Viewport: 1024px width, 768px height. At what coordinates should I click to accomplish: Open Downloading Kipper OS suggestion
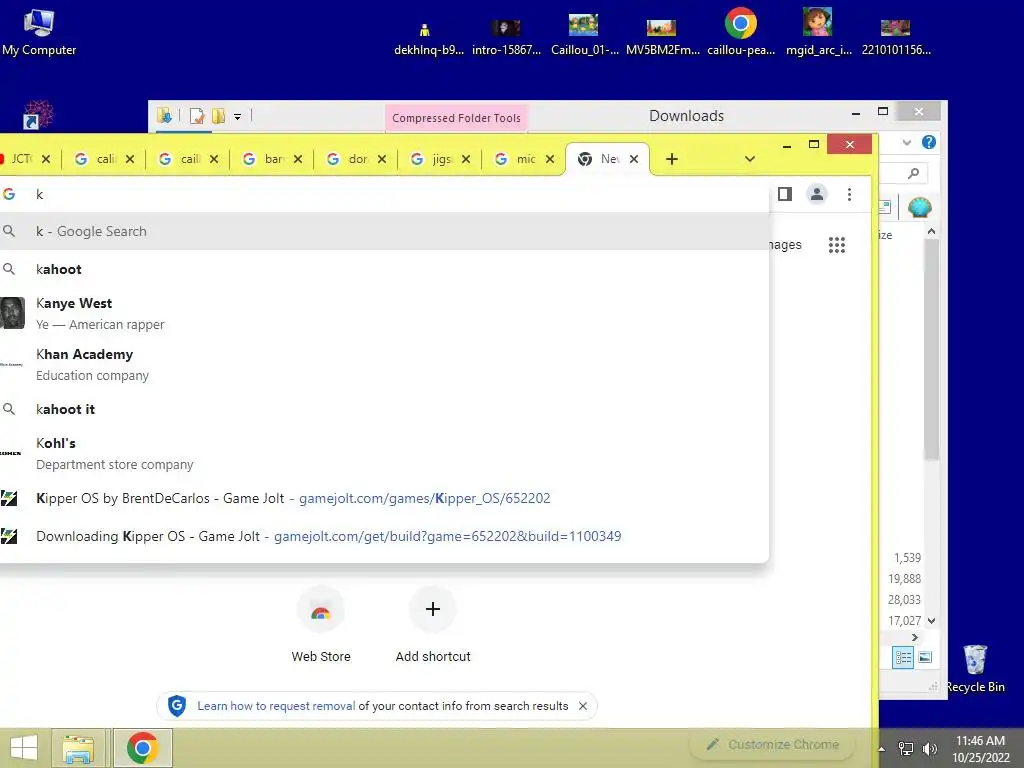click(x=384, y=536)
